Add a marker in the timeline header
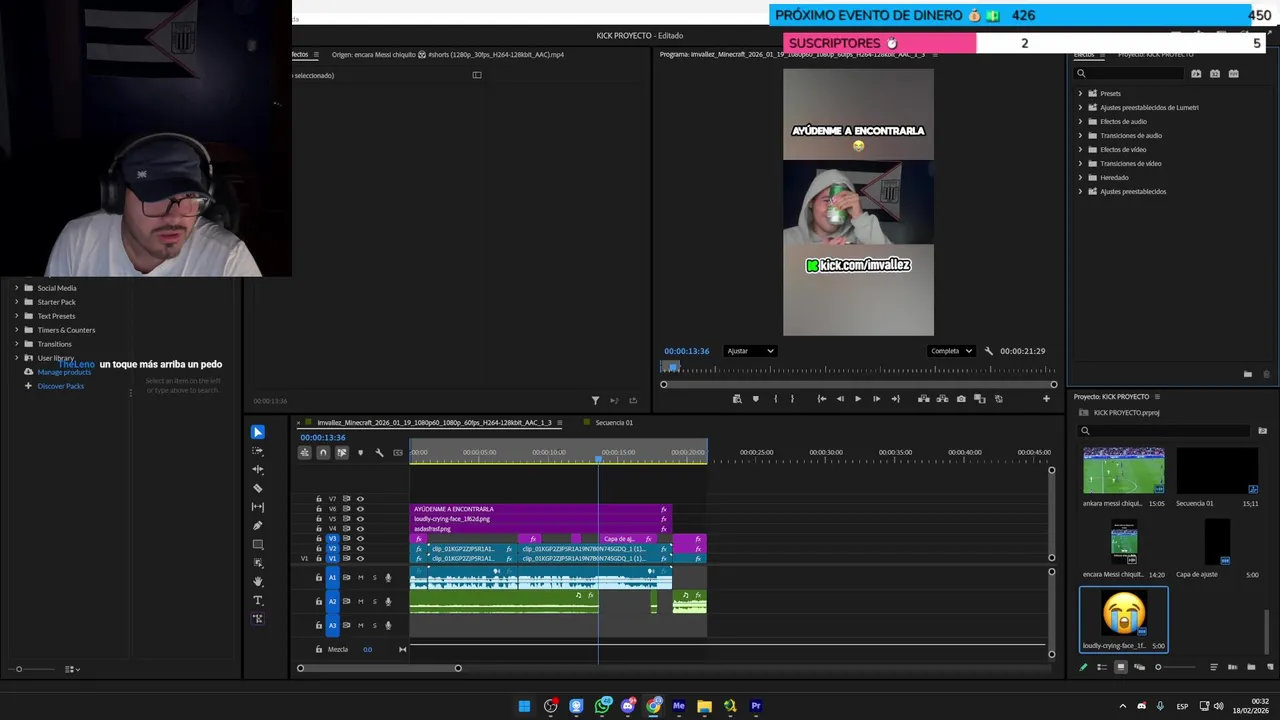This screenshot has height=720, width=1280. coord(360,453)
